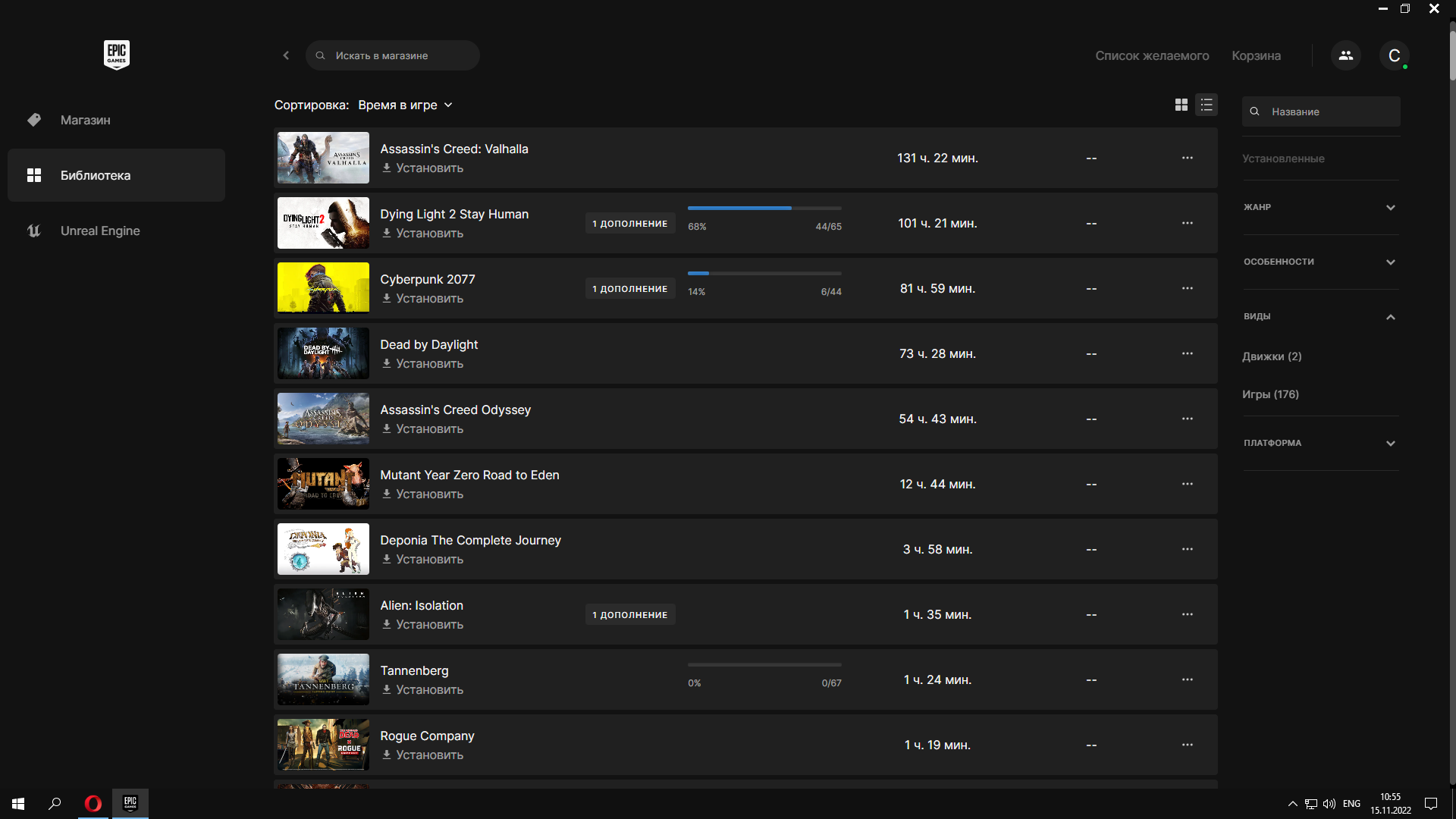
Task: Open the Unreal Engine section
Action: tap(116, 231)
